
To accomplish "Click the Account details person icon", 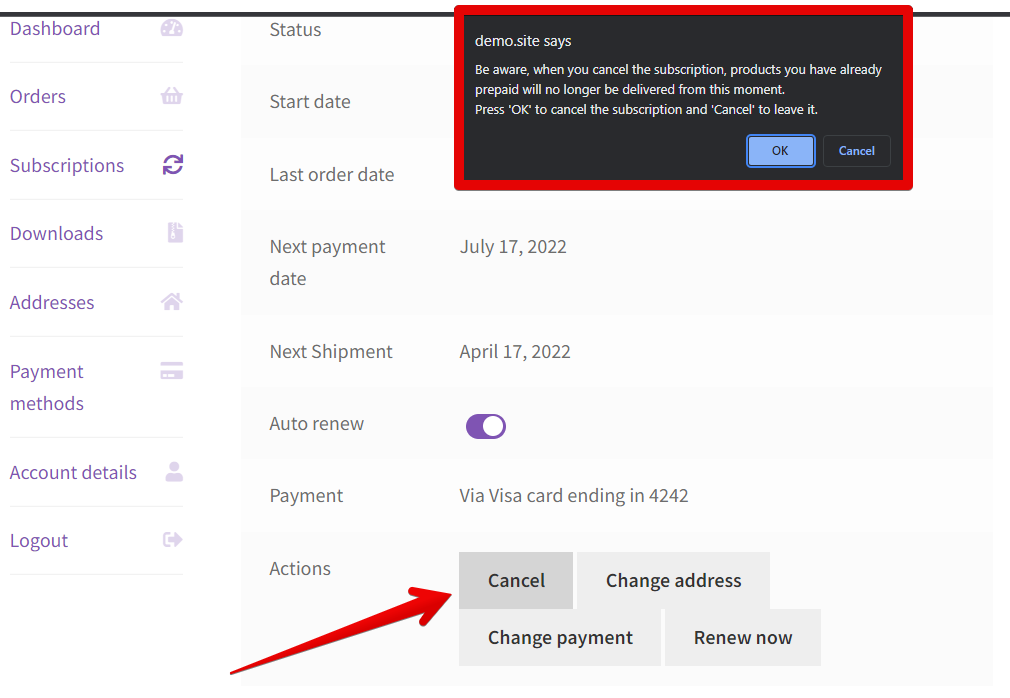I will [174, 472].
